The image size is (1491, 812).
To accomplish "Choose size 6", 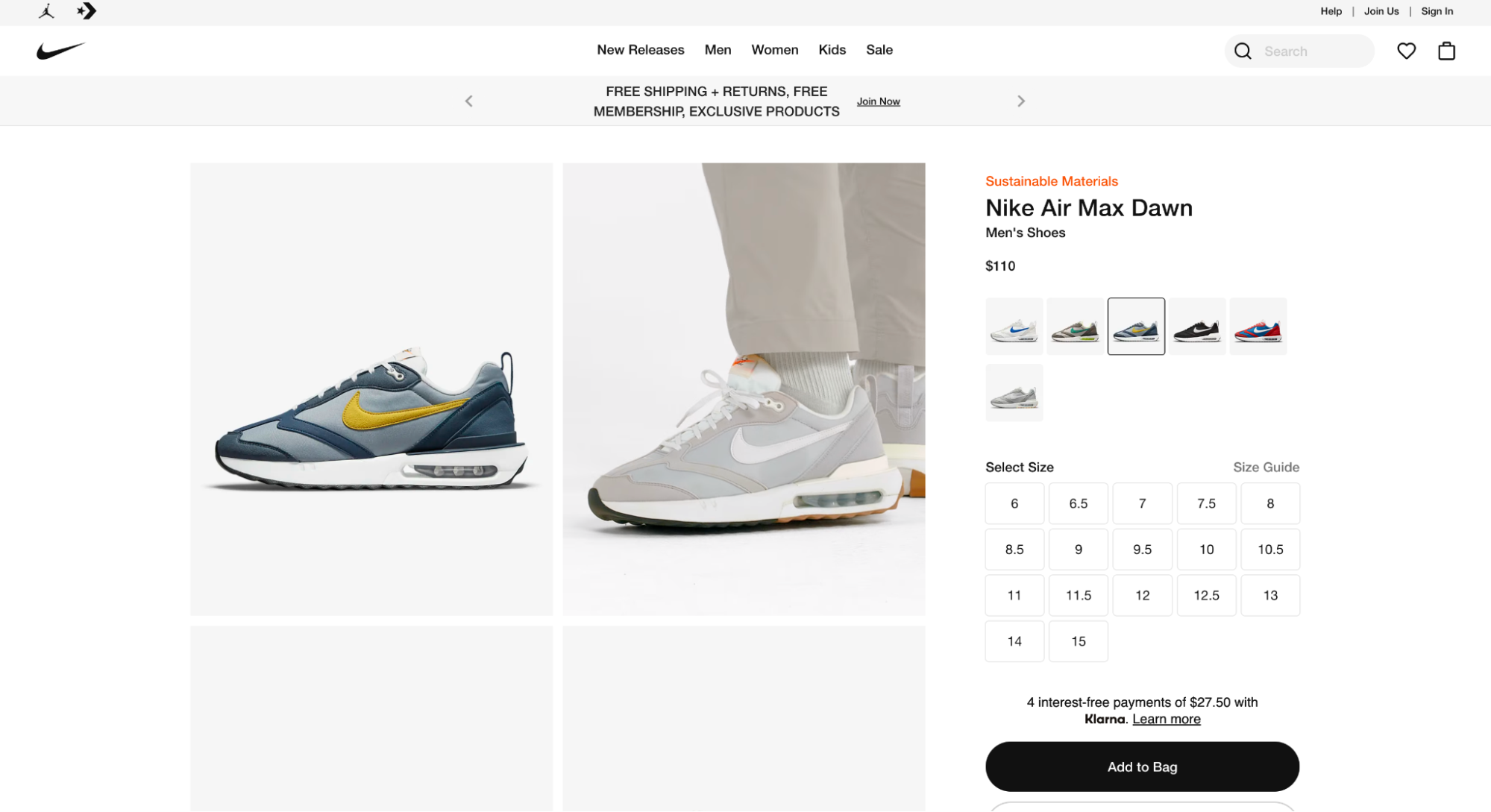I will 1014,504.
